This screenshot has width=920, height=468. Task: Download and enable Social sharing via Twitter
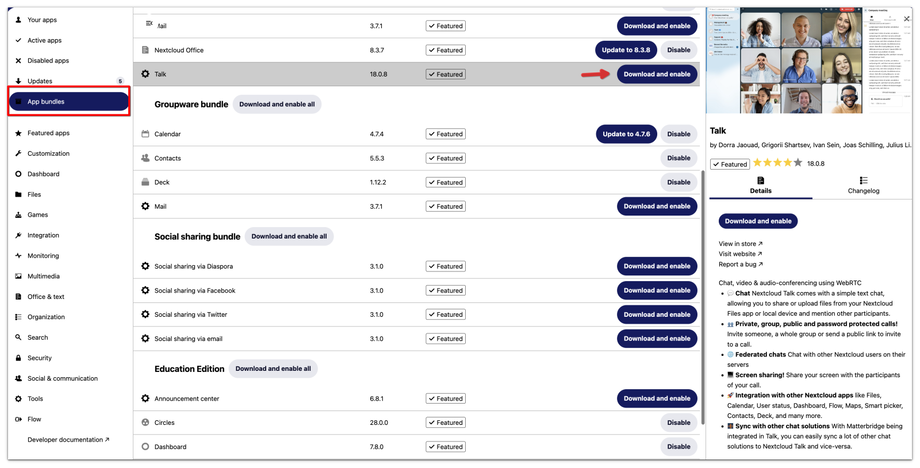657,314
